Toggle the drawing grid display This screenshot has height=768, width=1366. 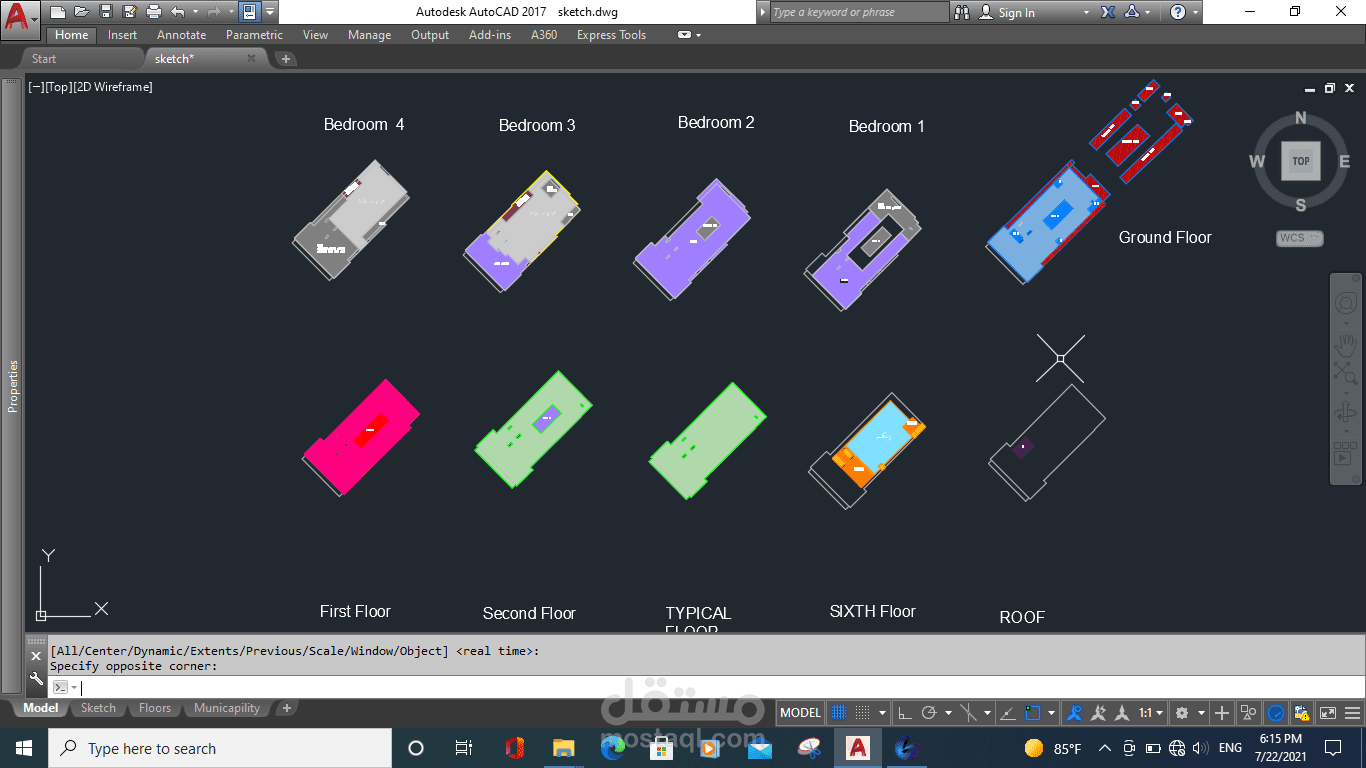pos(839,713)
